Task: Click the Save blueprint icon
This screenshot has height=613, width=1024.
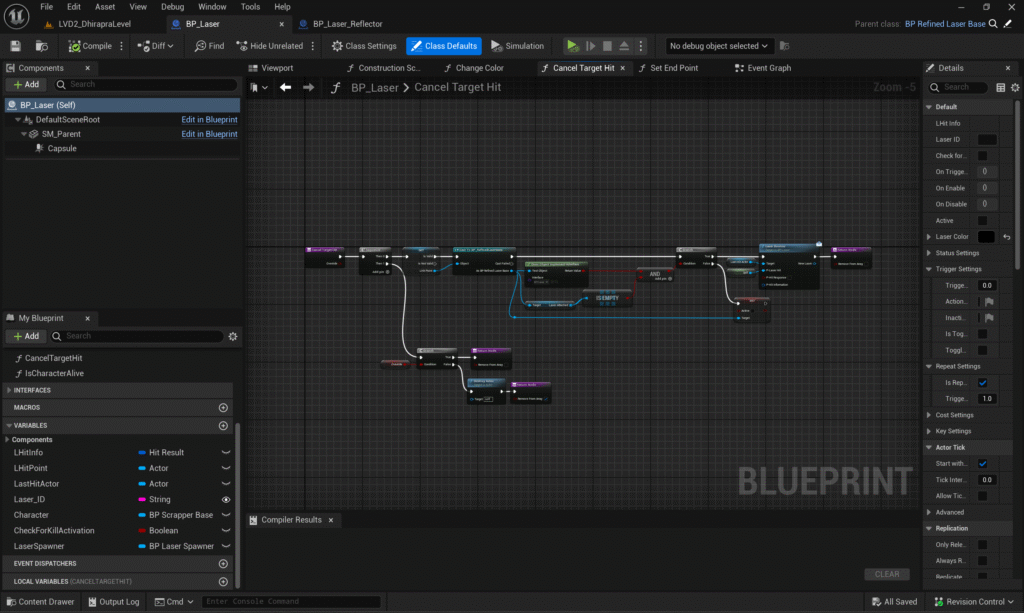Action: click(15, 46)
